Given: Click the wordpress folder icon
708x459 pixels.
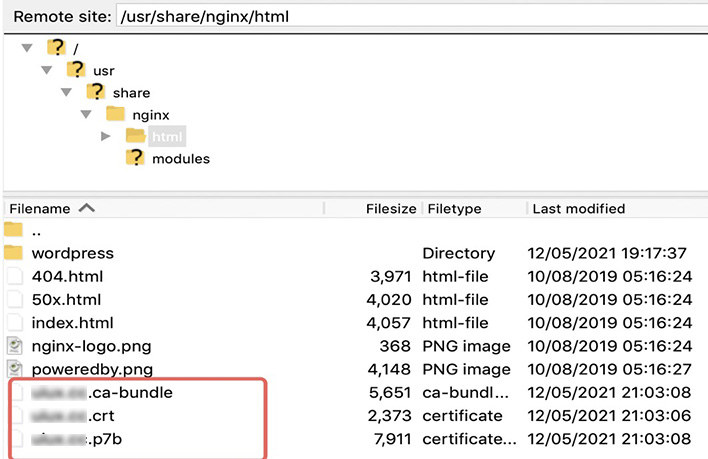Looking at the screenshot, I should pos(14,253).
